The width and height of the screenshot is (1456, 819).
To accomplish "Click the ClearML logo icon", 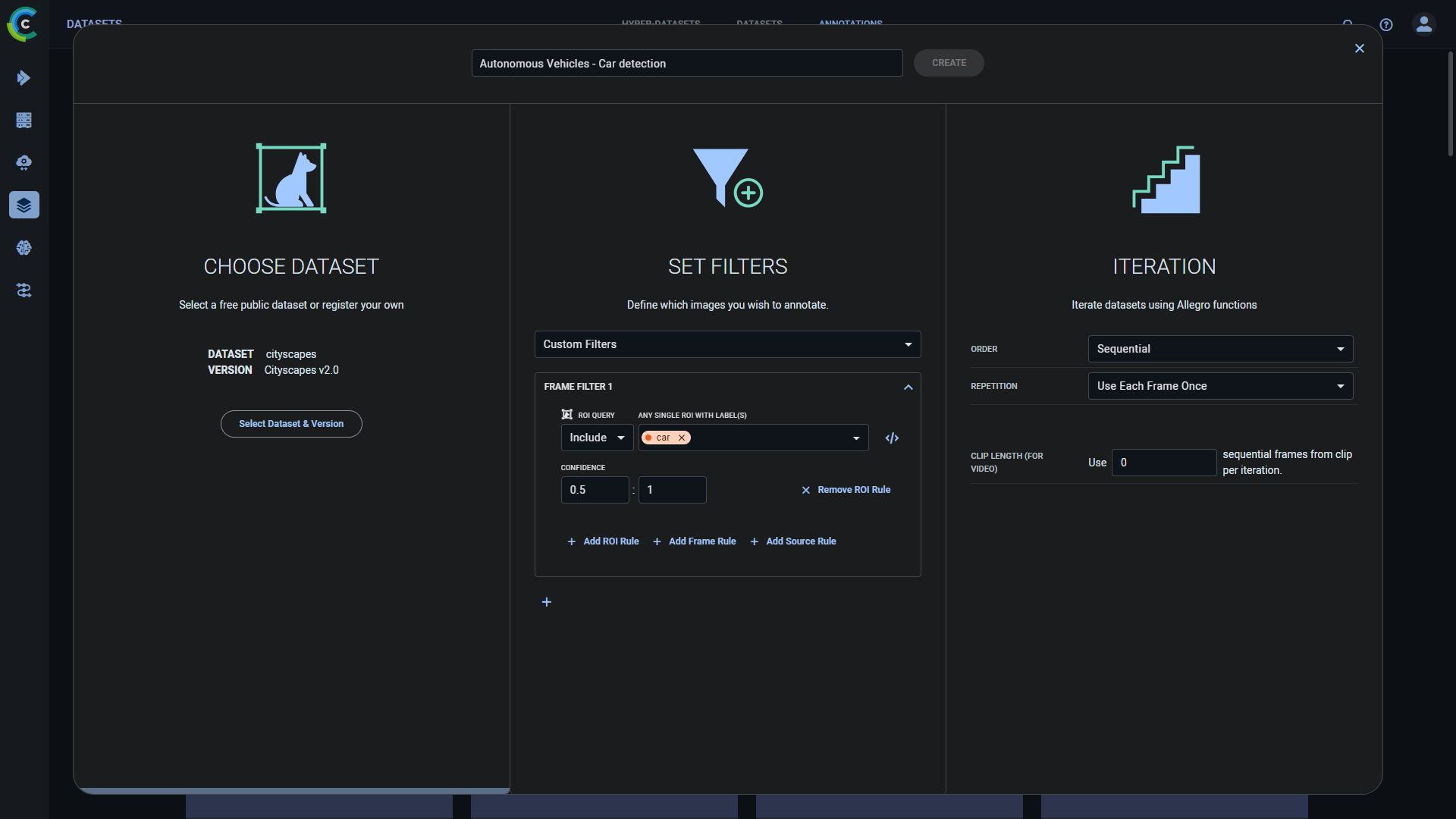I will tap(23, 24).
